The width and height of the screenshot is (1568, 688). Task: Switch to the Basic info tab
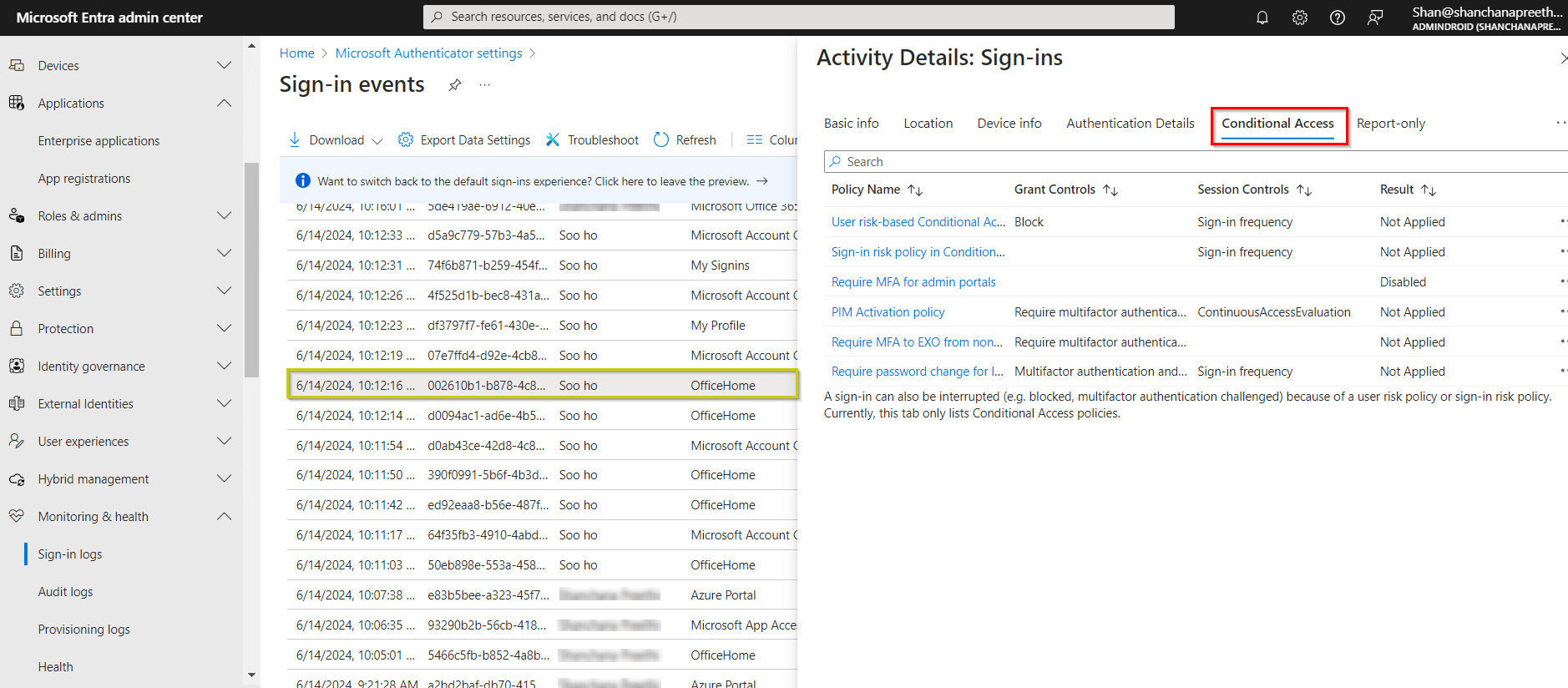pyautogui.click(x=851, y=124)
